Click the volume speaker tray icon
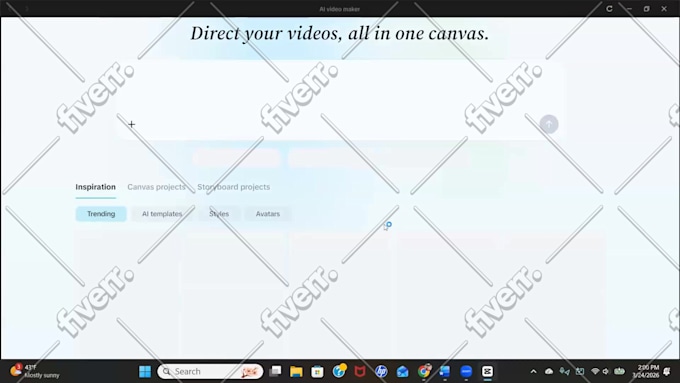 point(606,372)
